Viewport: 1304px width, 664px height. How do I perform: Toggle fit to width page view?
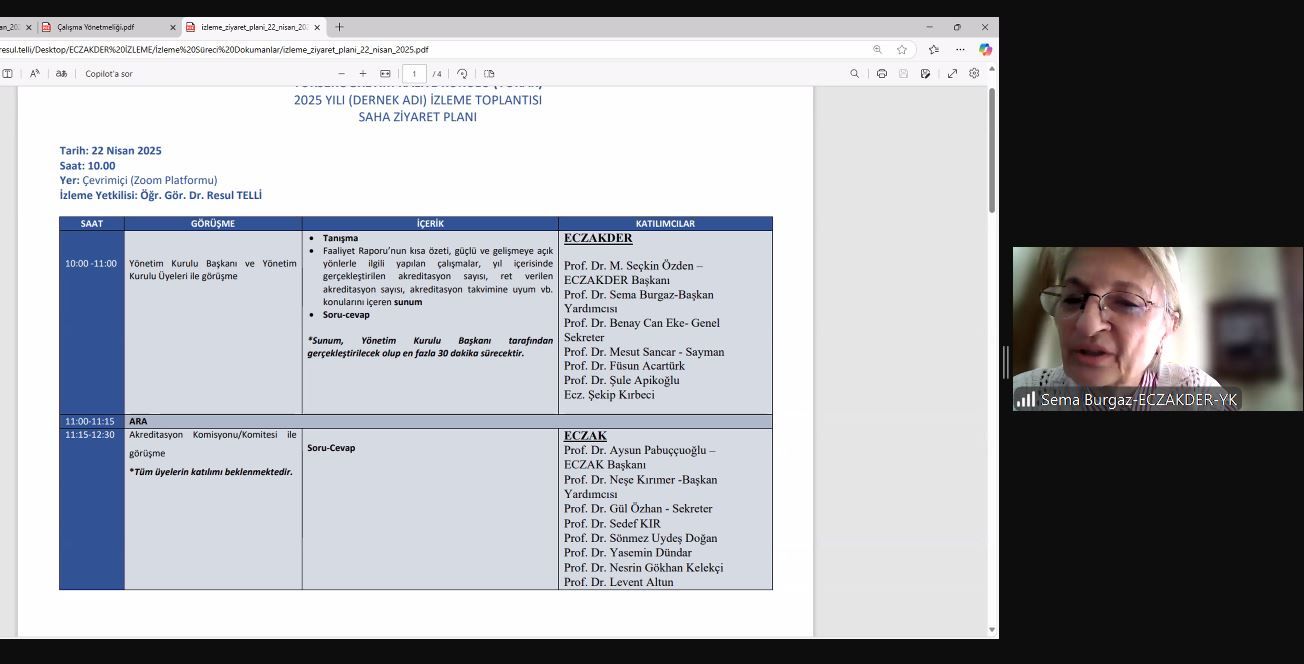pos(385,74)
